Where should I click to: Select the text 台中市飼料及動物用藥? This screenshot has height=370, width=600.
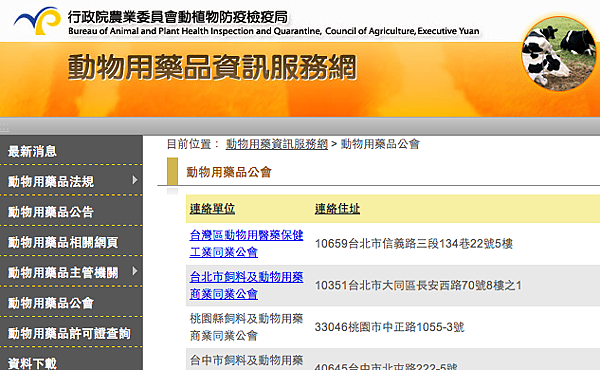246,360
